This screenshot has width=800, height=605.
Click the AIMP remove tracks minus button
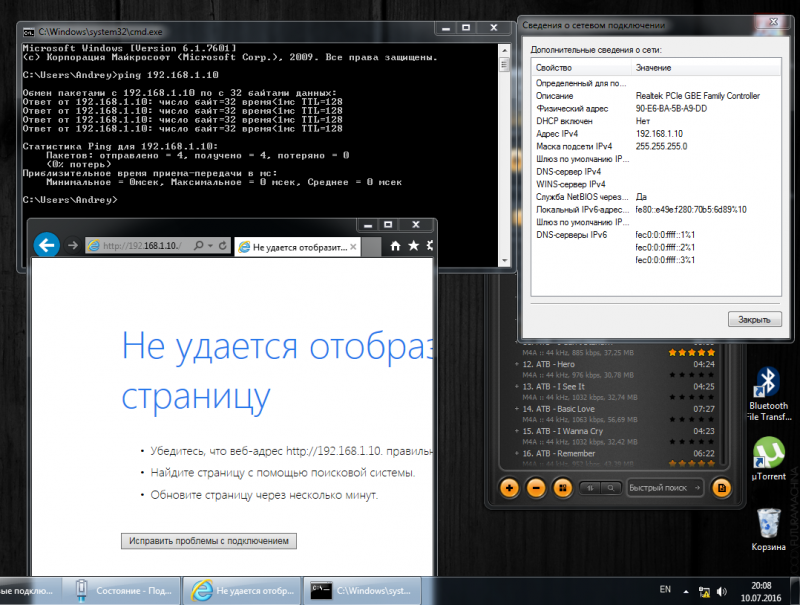536,488
